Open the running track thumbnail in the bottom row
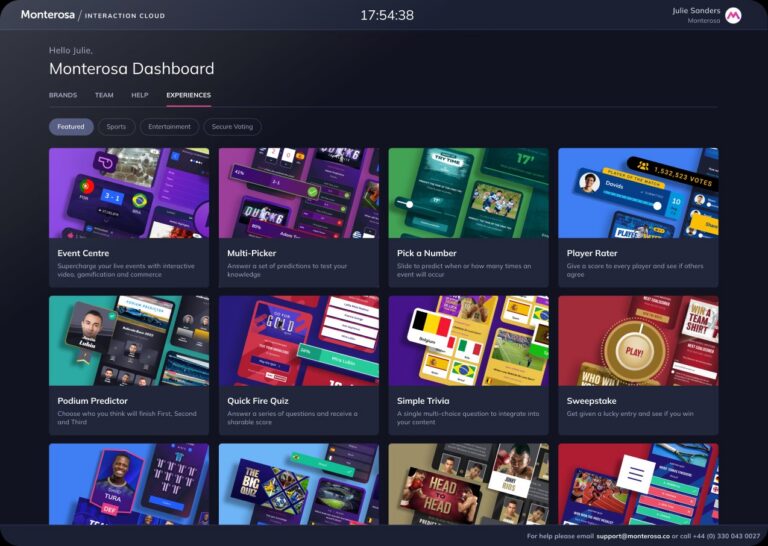Screen dimensions: 768x546 click(x=638, y=484)
